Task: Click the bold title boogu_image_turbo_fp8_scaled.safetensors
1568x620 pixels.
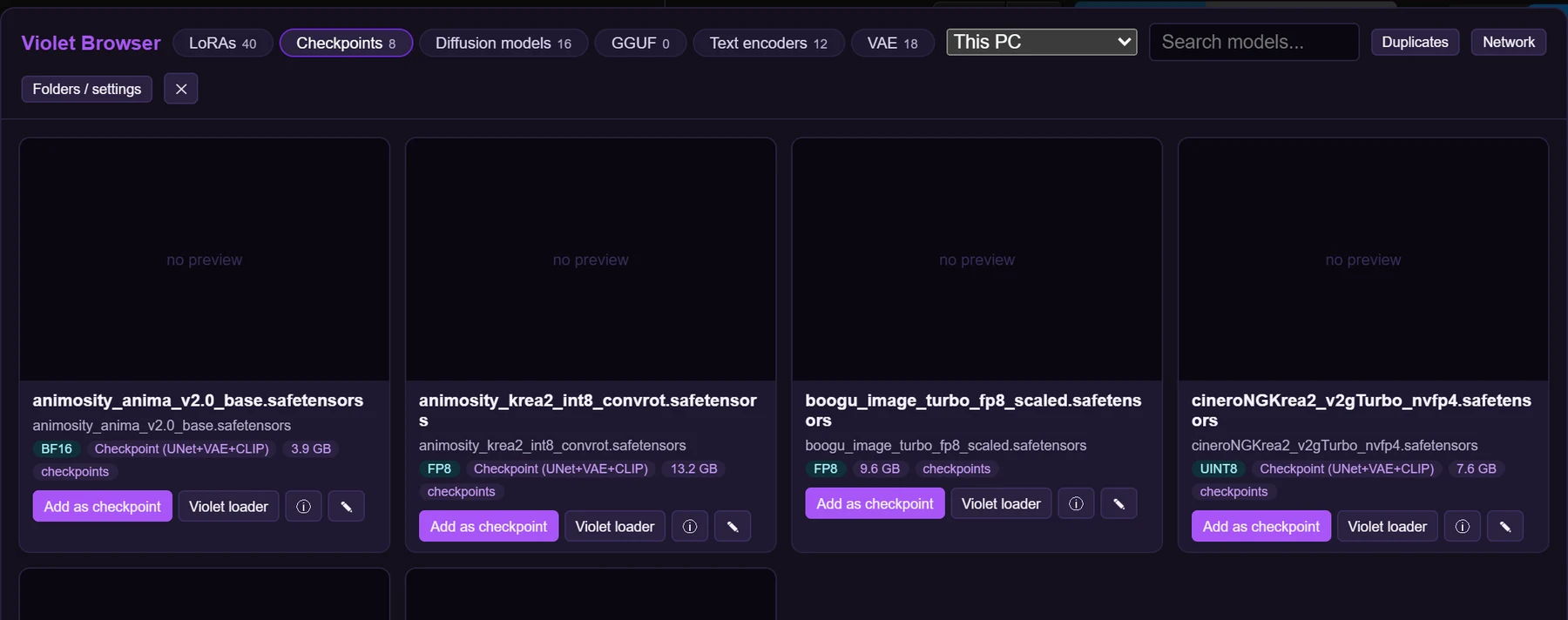Action: [973, 410]
